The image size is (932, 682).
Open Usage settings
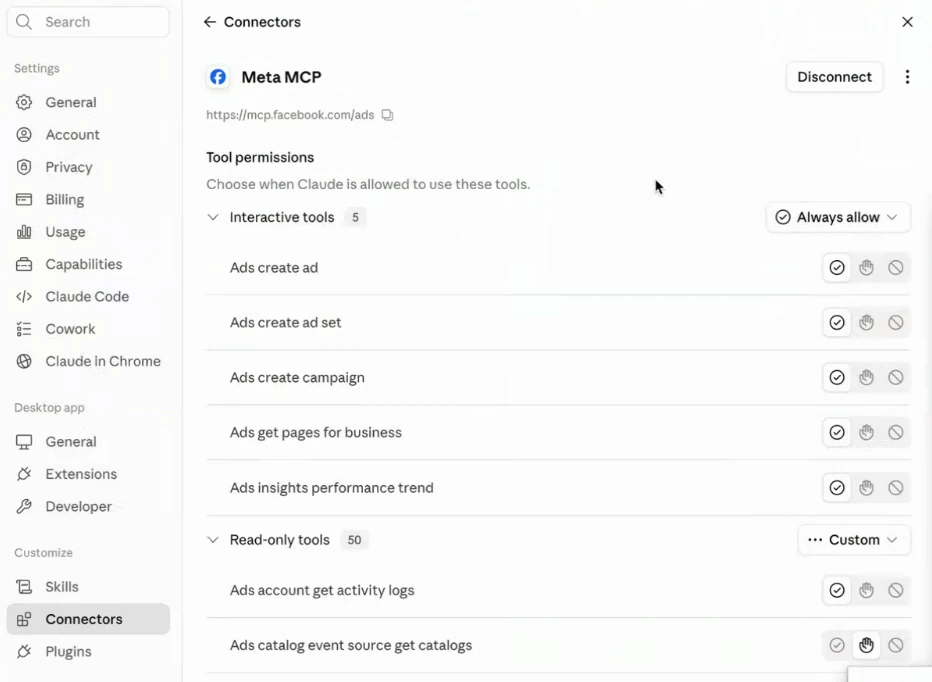(88, 232)
